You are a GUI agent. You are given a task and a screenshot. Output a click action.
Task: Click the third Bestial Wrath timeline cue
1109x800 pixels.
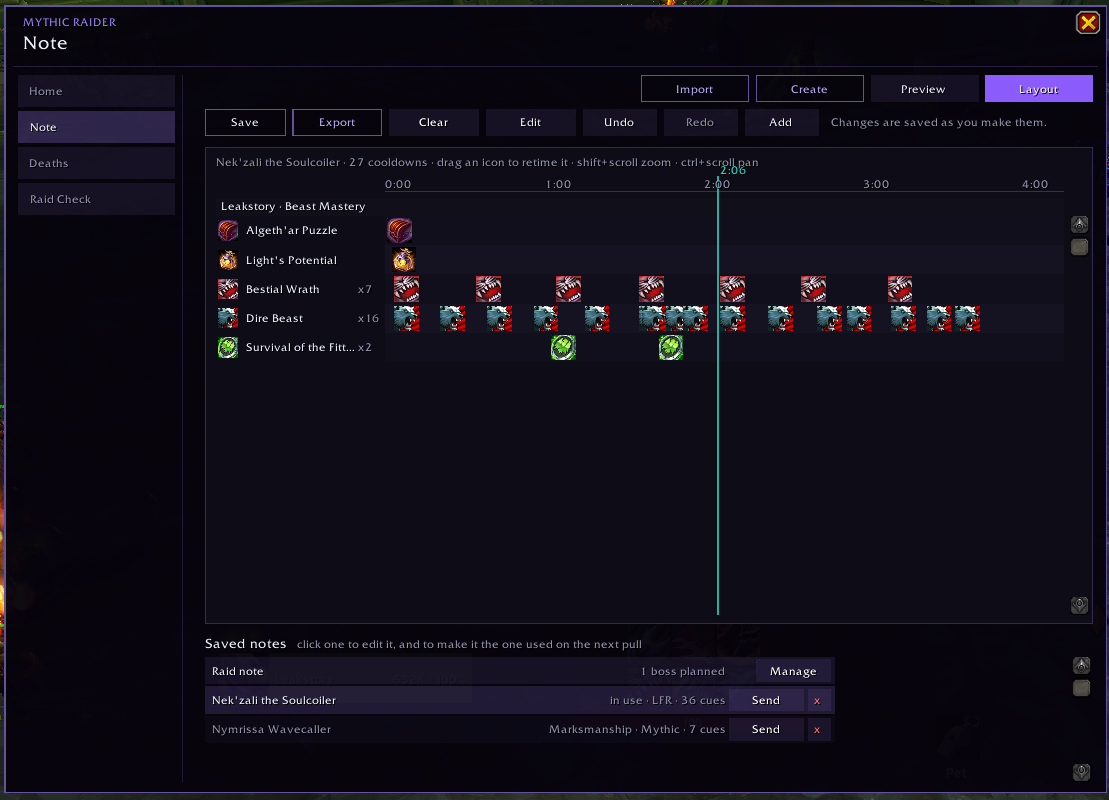click(x=569, y=289)
